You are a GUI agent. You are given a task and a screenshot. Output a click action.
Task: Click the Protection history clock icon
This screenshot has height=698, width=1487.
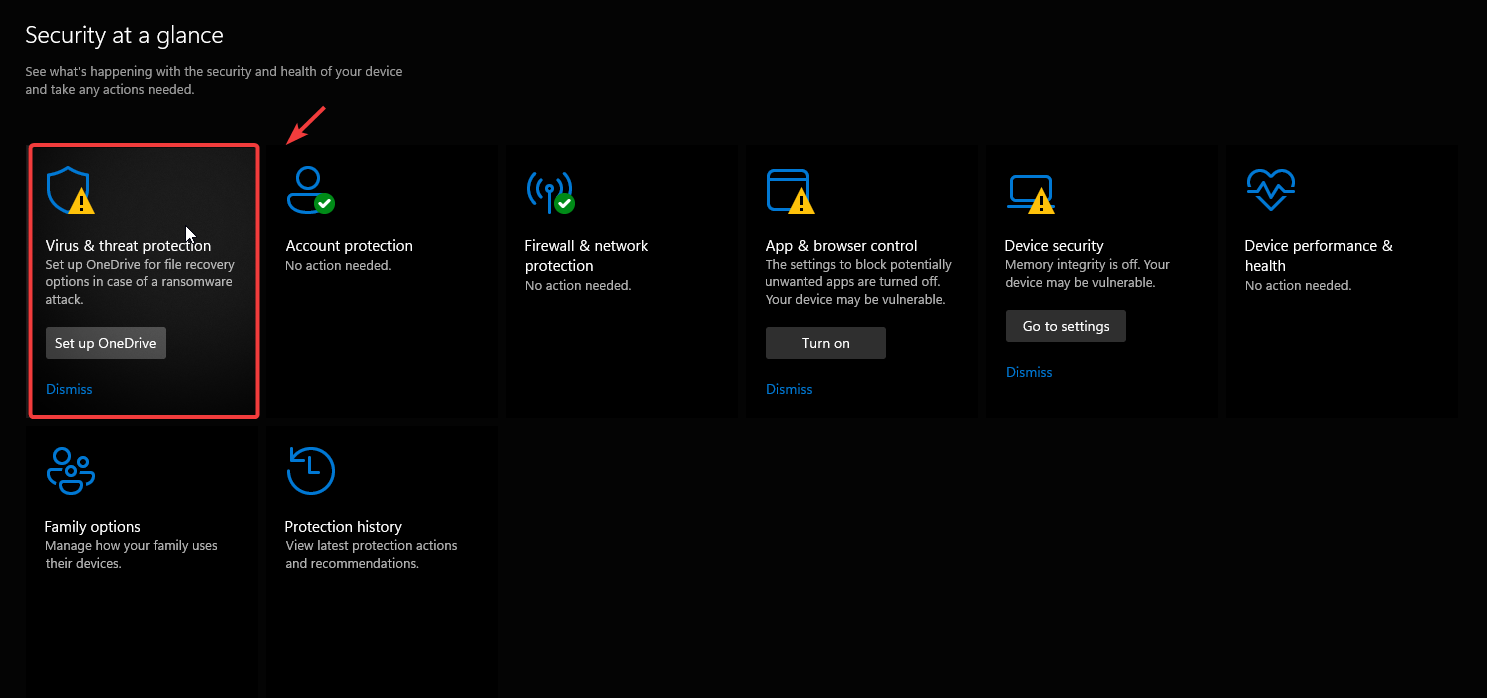[310, 471]
